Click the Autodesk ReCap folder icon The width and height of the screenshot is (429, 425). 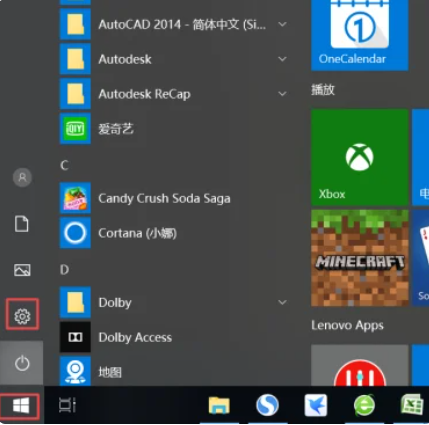(75, 94)
